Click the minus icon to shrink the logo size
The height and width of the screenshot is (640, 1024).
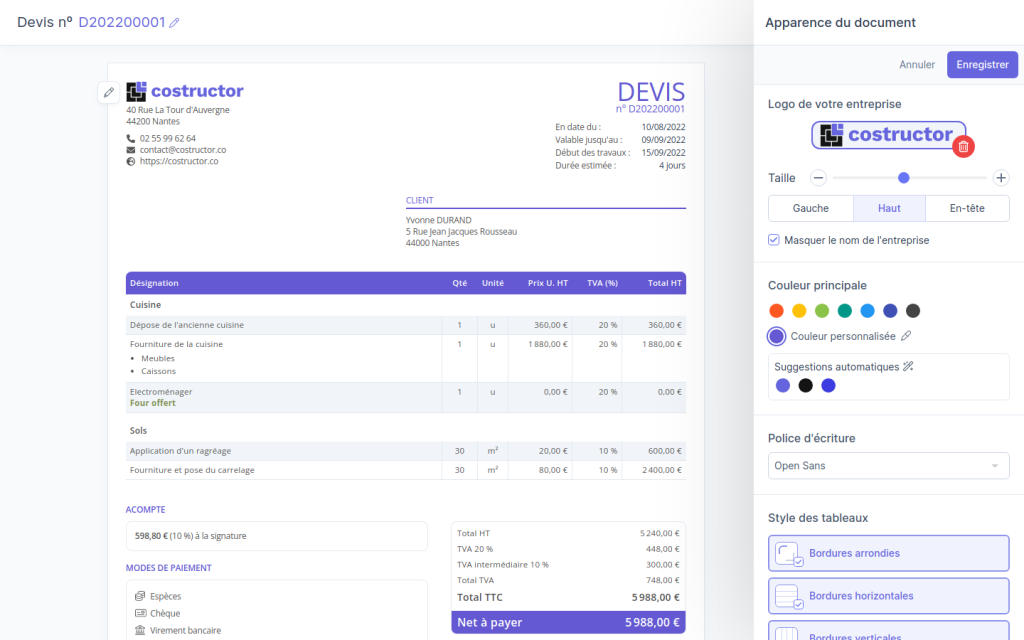click(x=818, y=177)
